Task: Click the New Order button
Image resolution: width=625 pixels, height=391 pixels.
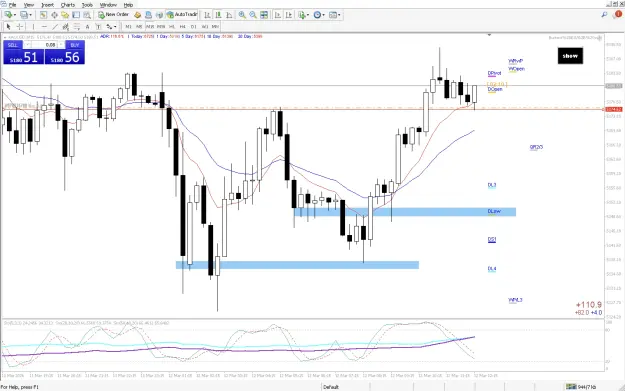Action: click(114, 15)
